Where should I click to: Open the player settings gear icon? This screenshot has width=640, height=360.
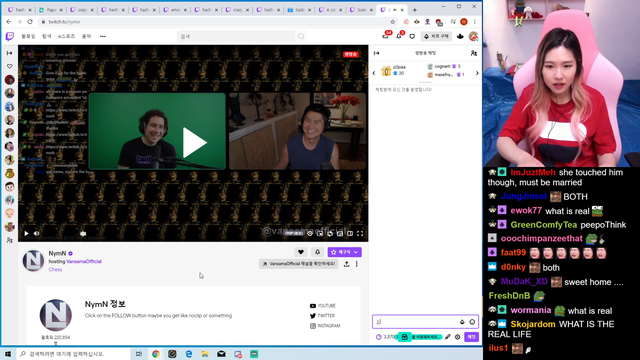point(310,233)
